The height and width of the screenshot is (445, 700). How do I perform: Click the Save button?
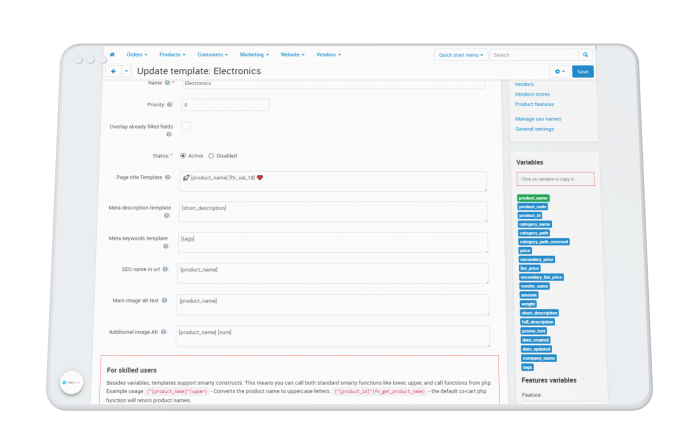coord(583,71)
